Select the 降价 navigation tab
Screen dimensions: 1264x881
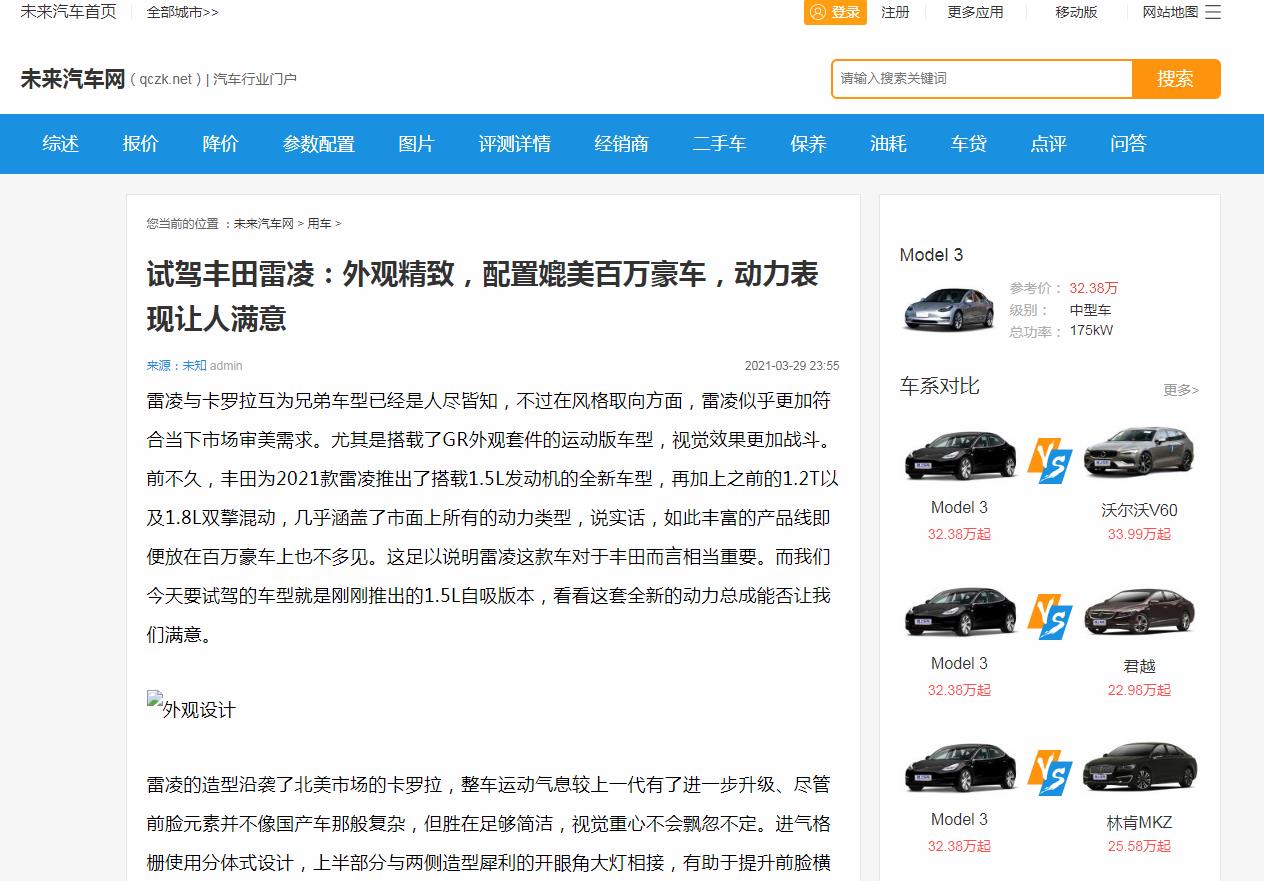[220, 144]
